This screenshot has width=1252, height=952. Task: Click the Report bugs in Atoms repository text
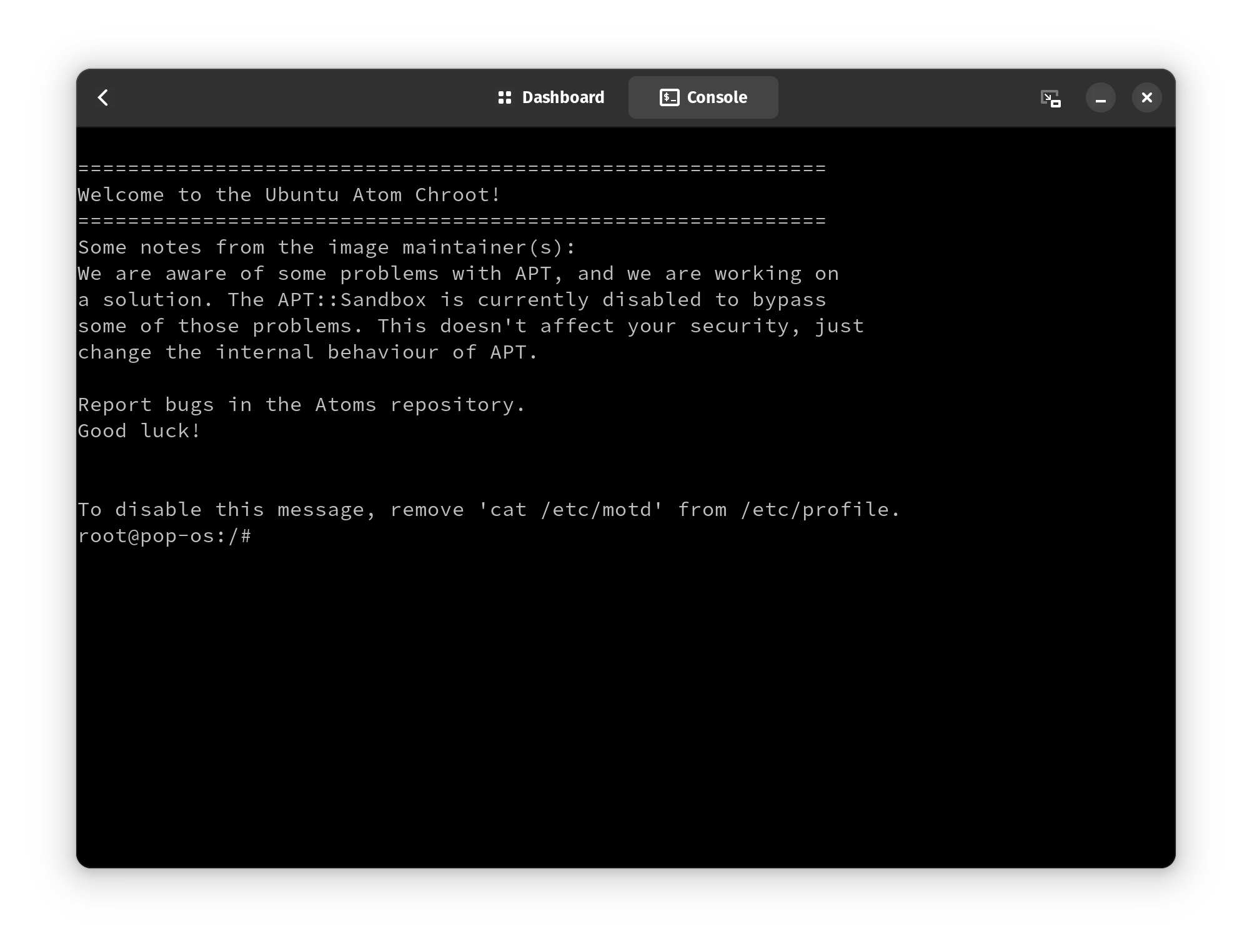(301, 404)
